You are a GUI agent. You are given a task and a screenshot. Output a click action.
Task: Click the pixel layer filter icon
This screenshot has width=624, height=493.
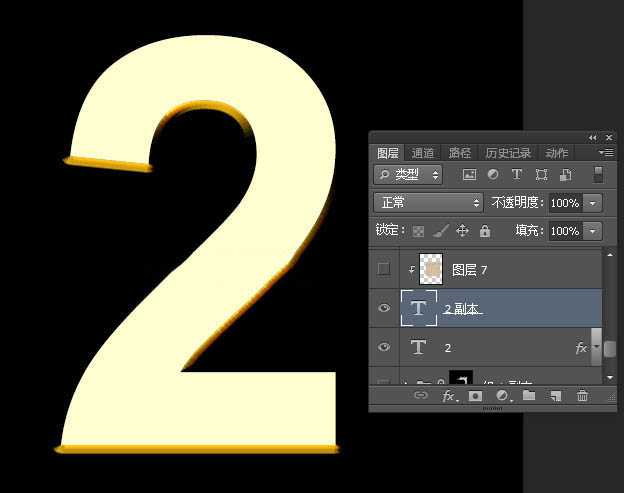click(x=469, y=175)
